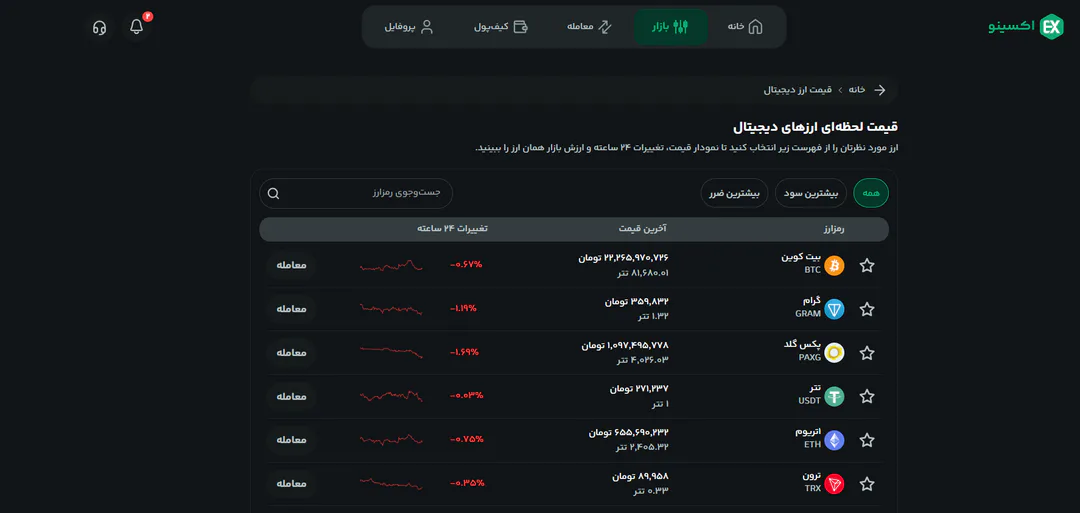The height and width of the screenshot is (513, 1080).
Task: Click the GRAM change value -۱.۱۹%
Action: click(x=464, y=308)
